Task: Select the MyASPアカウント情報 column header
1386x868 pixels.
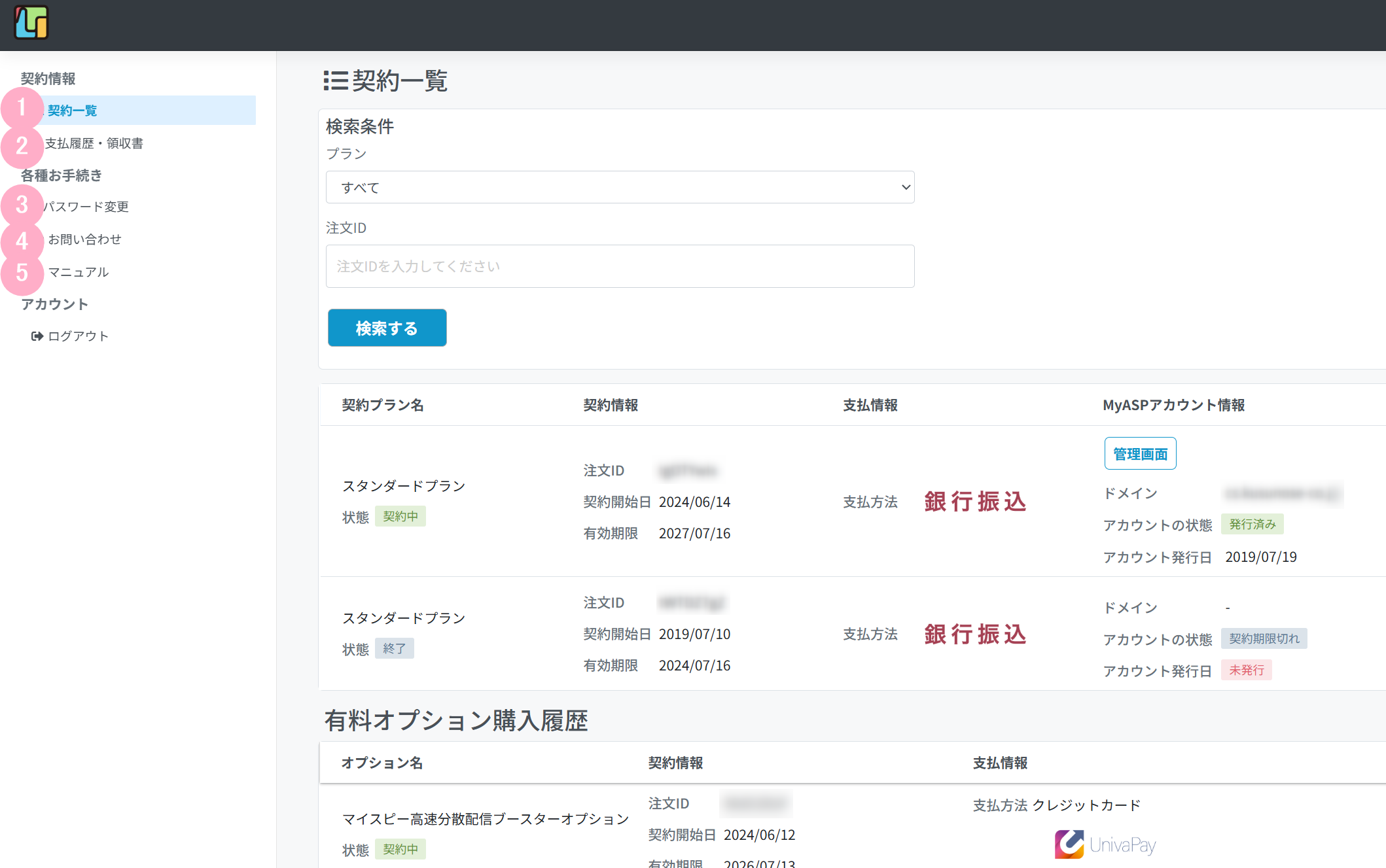Action: click(1173, 405)
